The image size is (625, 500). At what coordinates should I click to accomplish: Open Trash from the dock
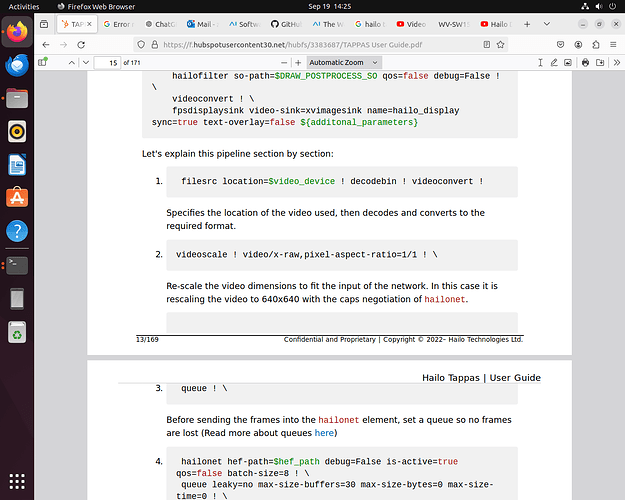point(17,333)
